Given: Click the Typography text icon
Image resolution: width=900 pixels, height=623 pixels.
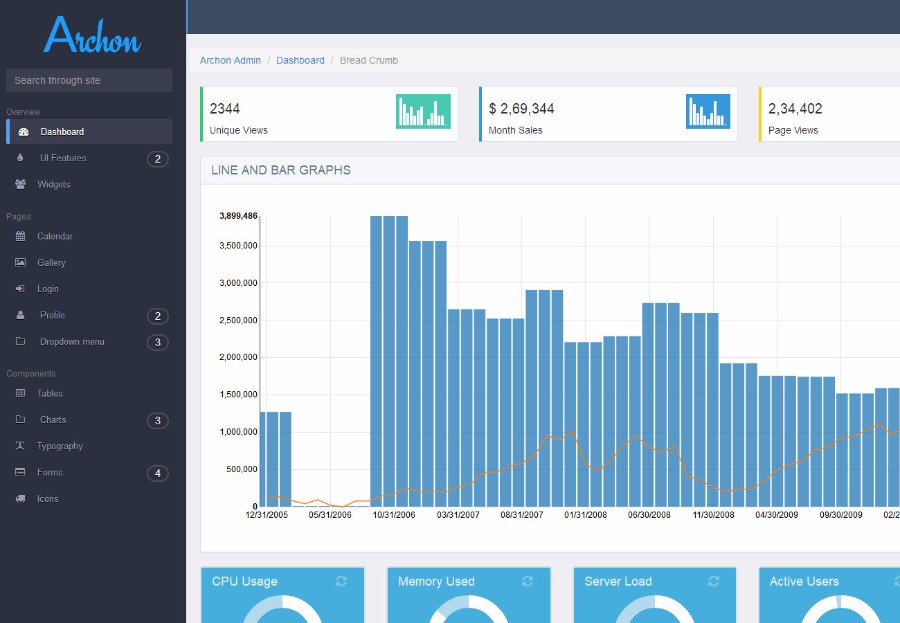Looking at the screenshot, I should [x=20, y=446].
